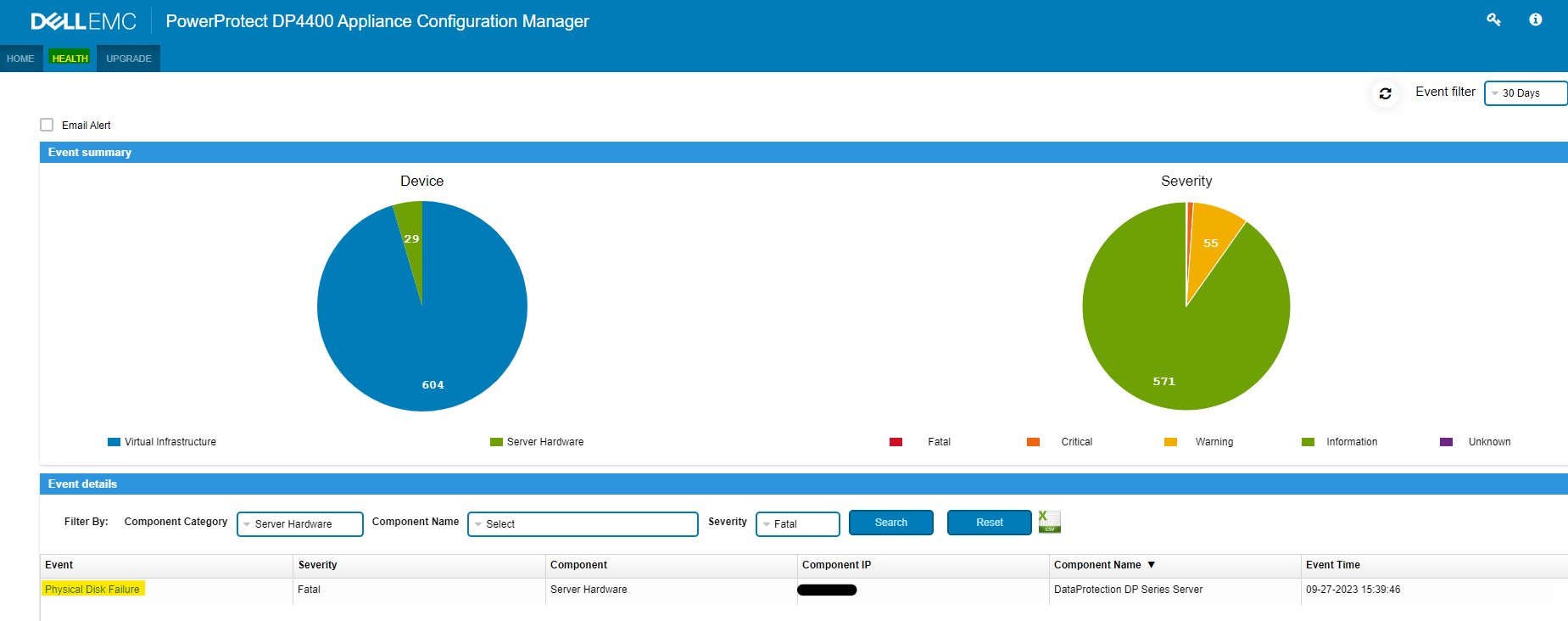This screenshot has height=621, width=1568.
Task: Click the Information green legend swatch
Action: [1308, 442]
